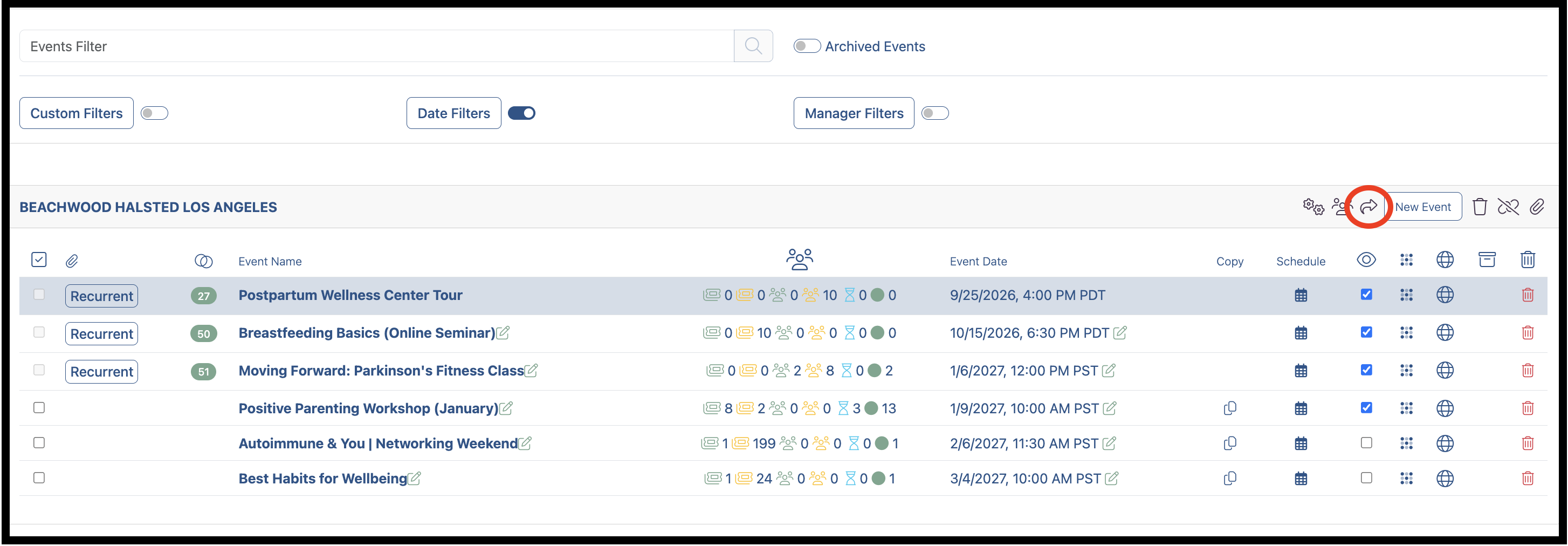This screenshot has height=546, width=1568.
Task: Enable the Manager Filters toggle
Action: pos(935,113)
